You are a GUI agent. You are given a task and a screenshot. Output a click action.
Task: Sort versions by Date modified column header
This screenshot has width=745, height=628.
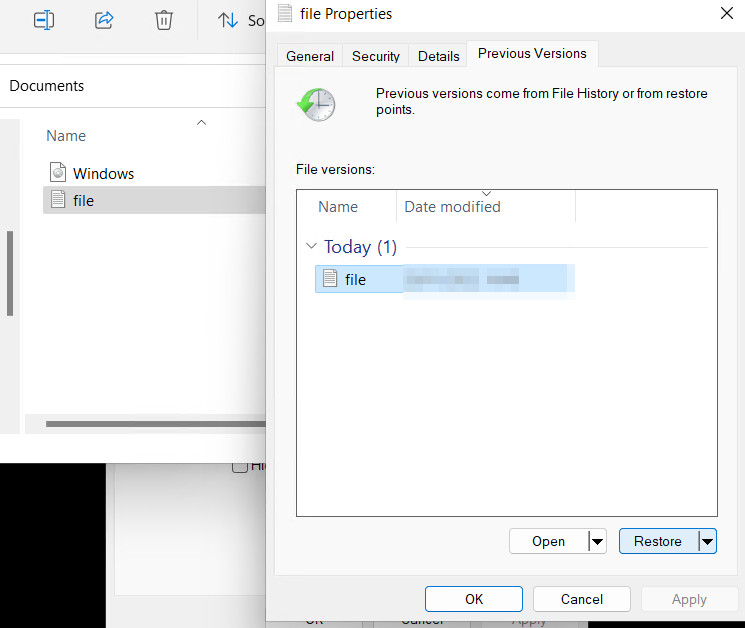click(452, 207)
